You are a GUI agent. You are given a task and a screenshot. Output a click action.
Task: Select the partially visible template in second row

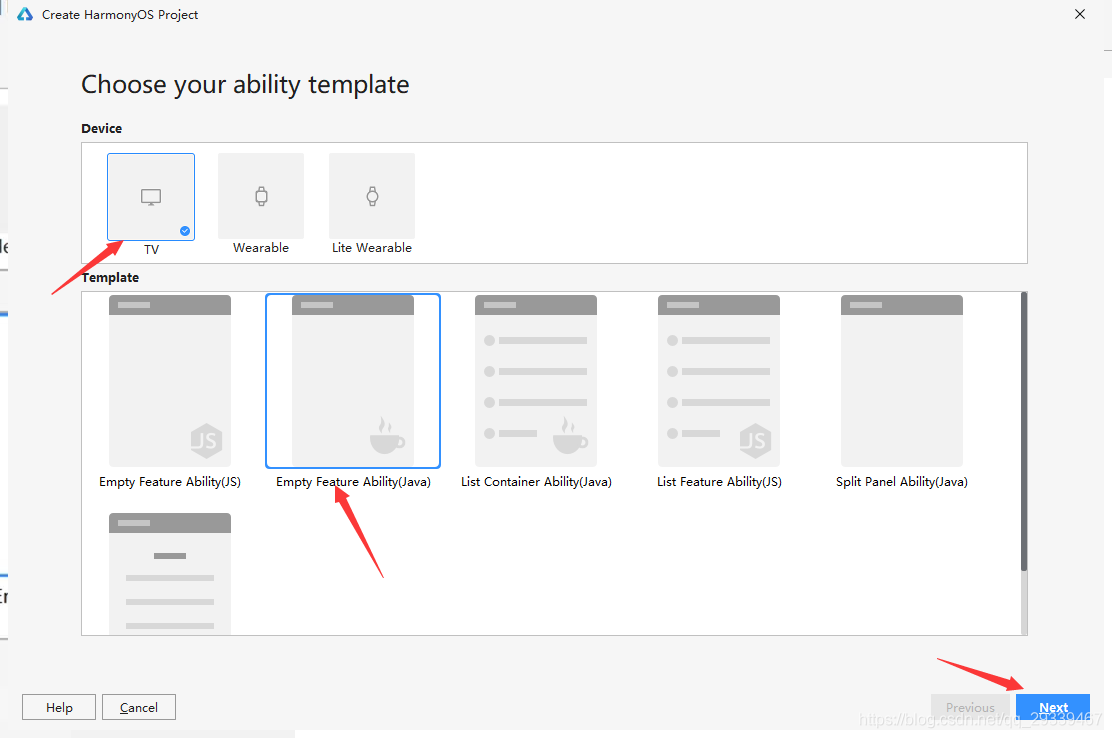[170, 573]
